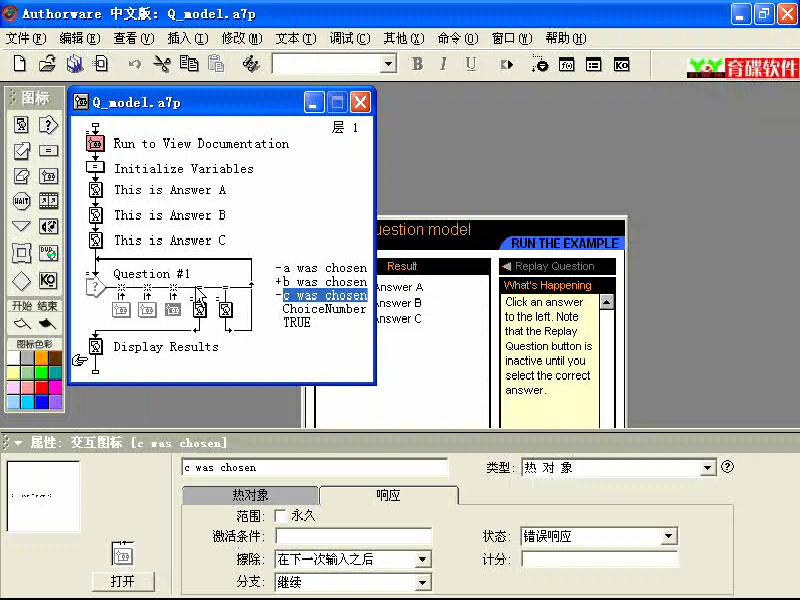Select the Initialize Variables calculation icon

click(x=95, y=167)
